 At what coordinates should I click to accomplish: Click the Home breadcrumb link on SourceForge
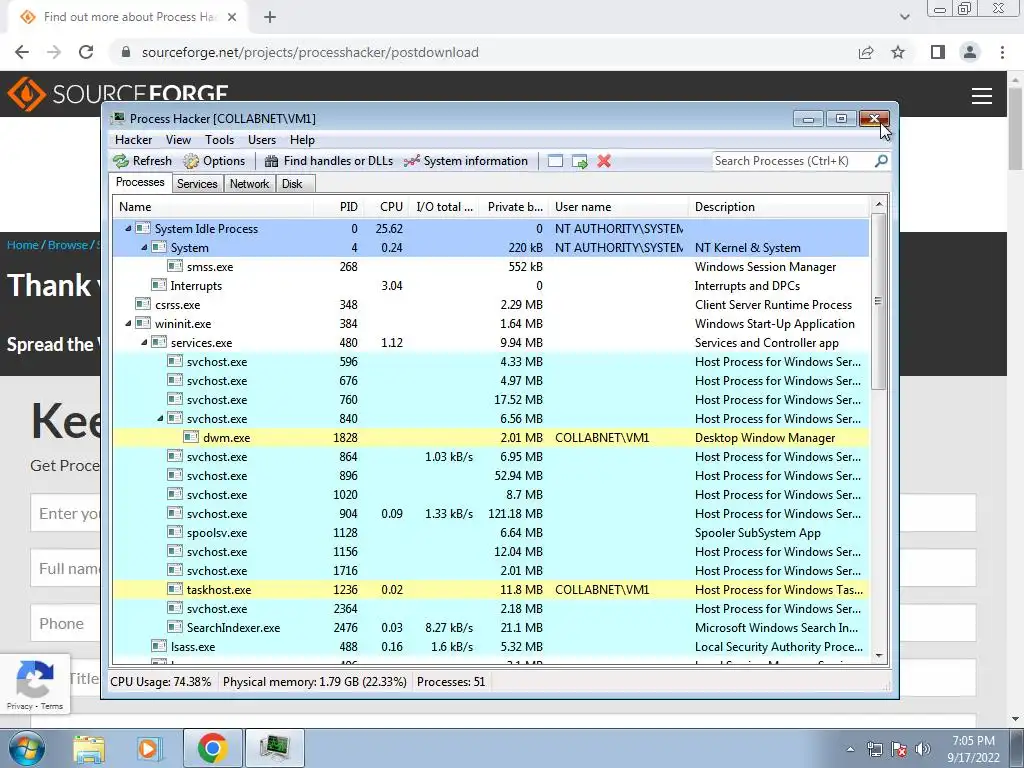(23, 245)
